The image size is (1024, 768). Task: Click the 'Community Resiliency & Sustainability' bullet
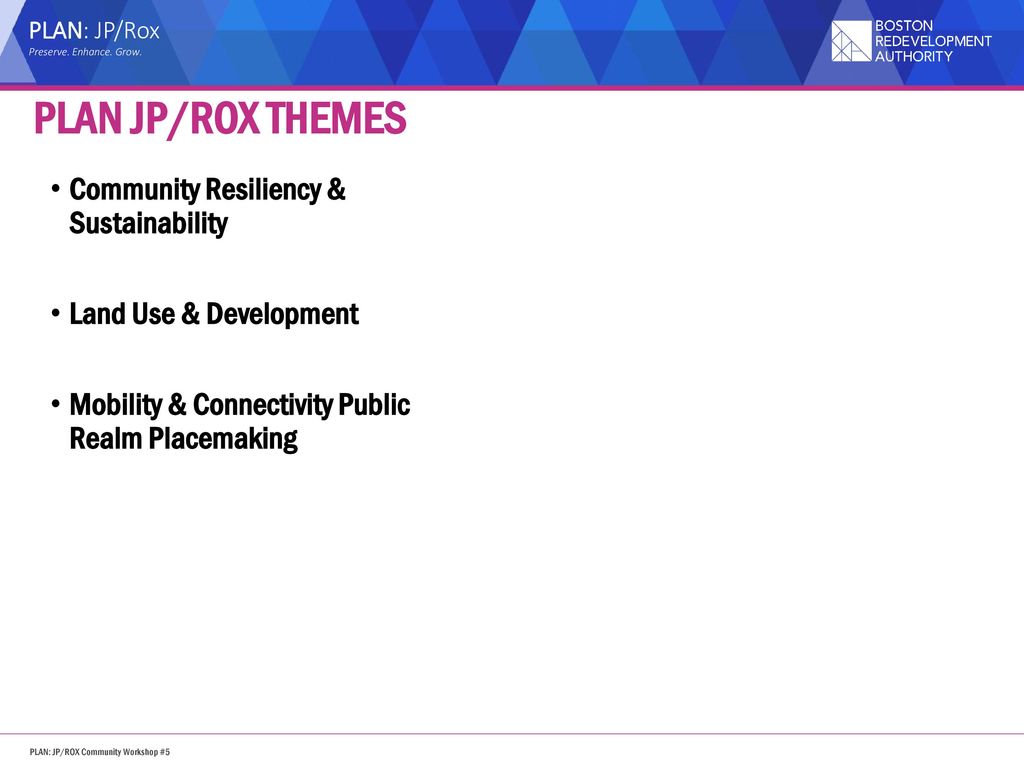(207, 206)
